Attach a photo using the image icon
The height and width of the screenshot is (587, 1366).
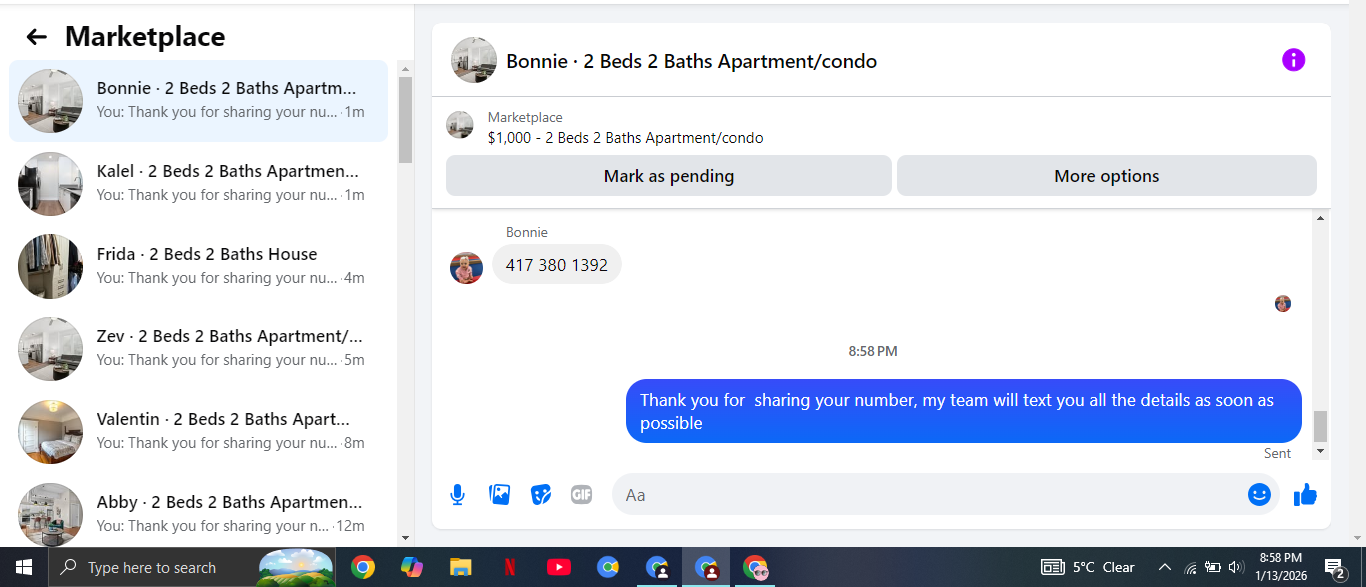(x=499, y=494)
